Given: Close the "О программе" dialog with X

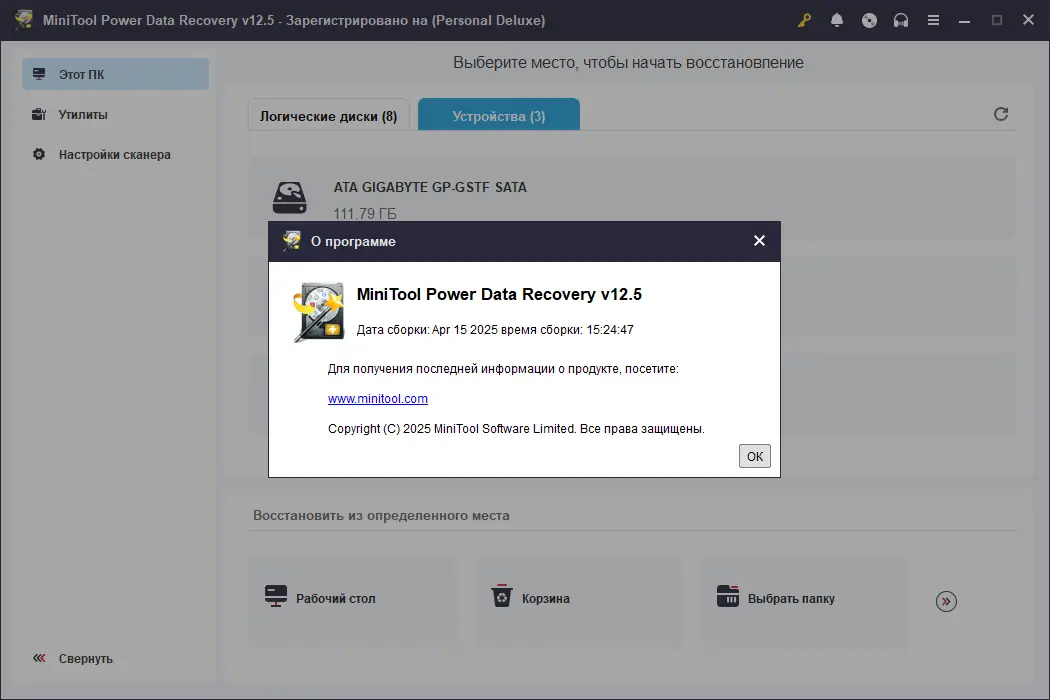Looking at the screenshot, I should (x=759, y=240).
